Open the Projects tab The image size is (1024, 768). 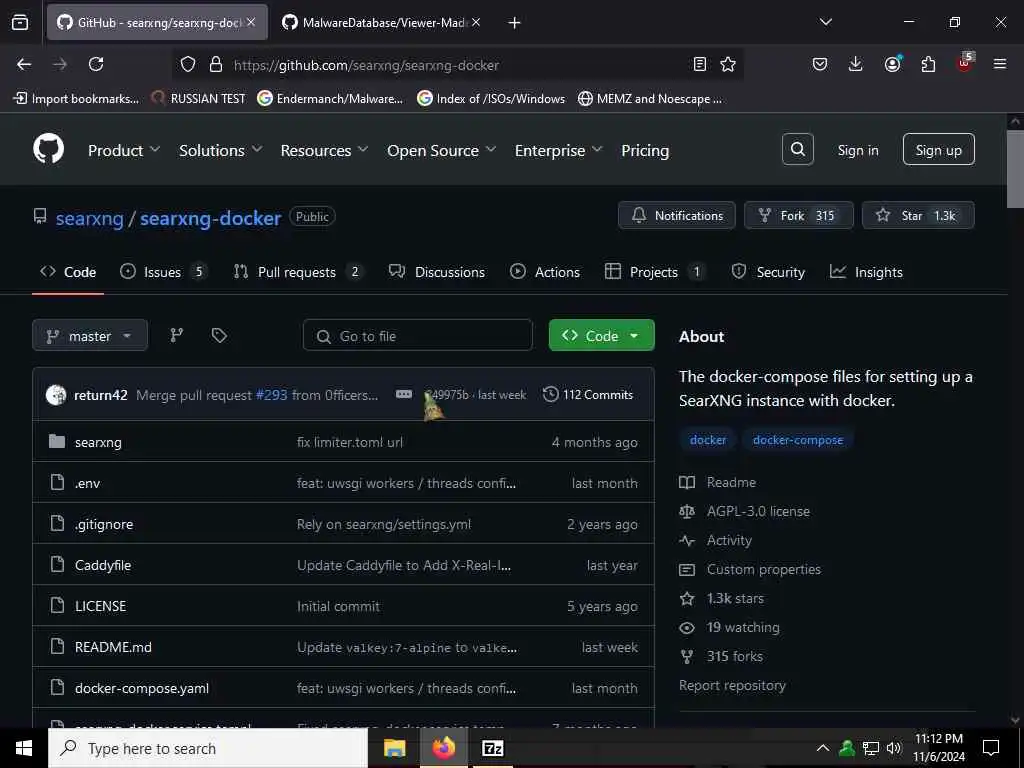coord(654,272)
